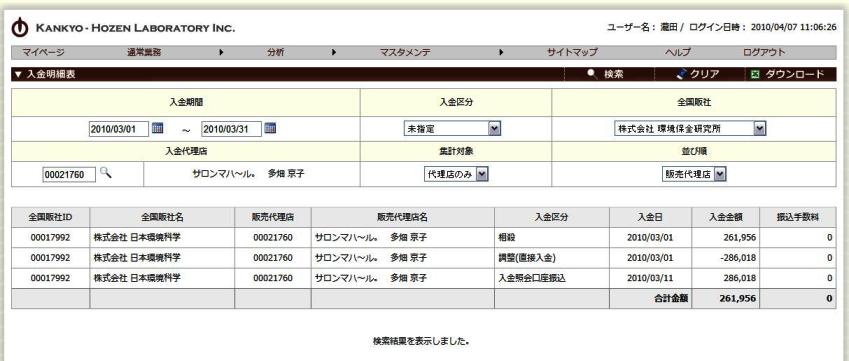This screenshot has height=361, width=849.
Task: Open the start date calendar picker
Action: (158, 128)
